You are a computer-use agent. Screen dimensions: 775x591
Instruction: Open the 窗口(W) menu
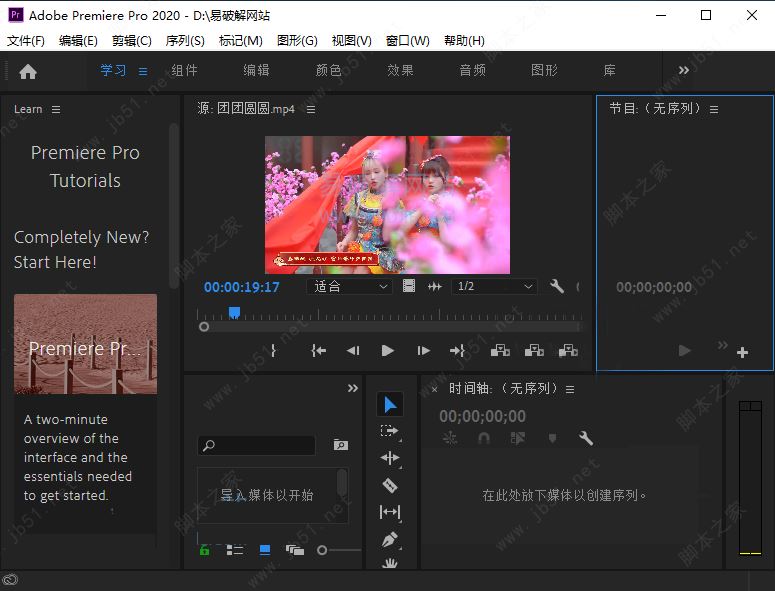point(407,41)
